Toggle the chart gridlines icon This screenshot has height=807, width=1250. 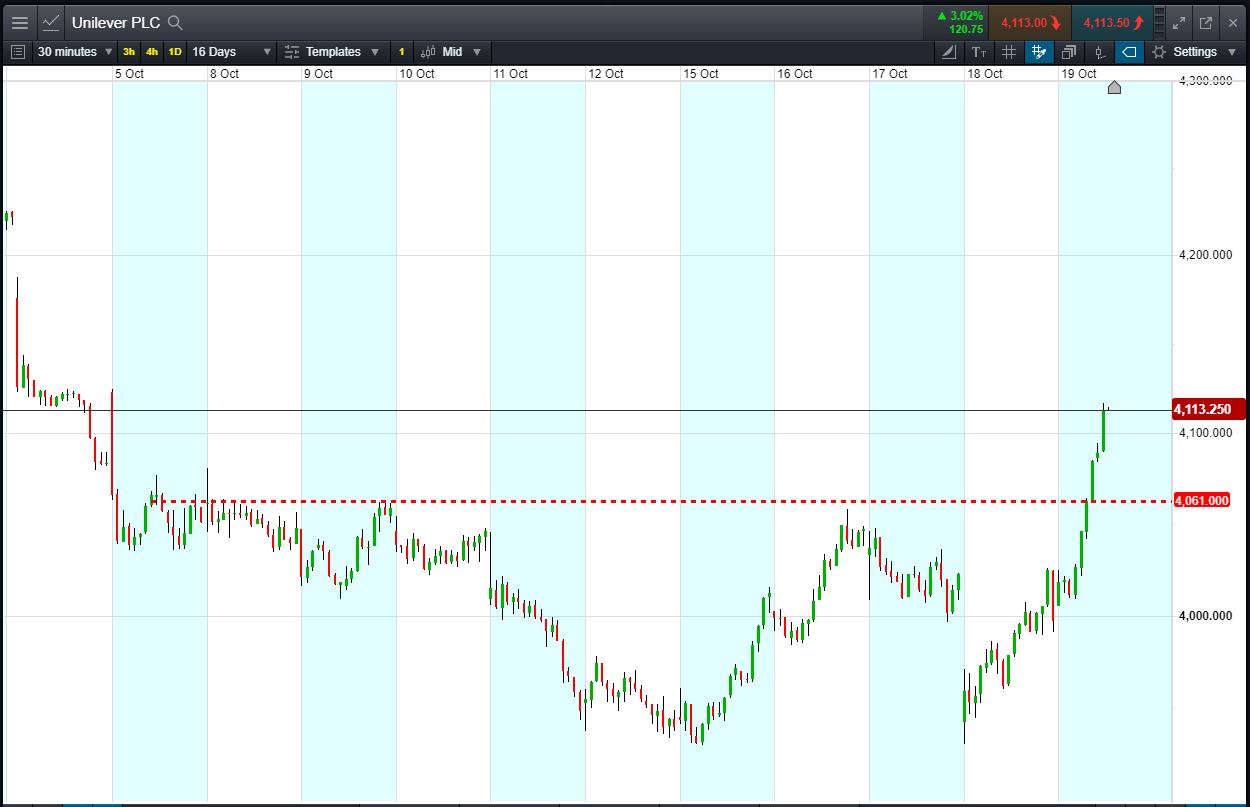pyautogui.click(x=1009, y=52)
